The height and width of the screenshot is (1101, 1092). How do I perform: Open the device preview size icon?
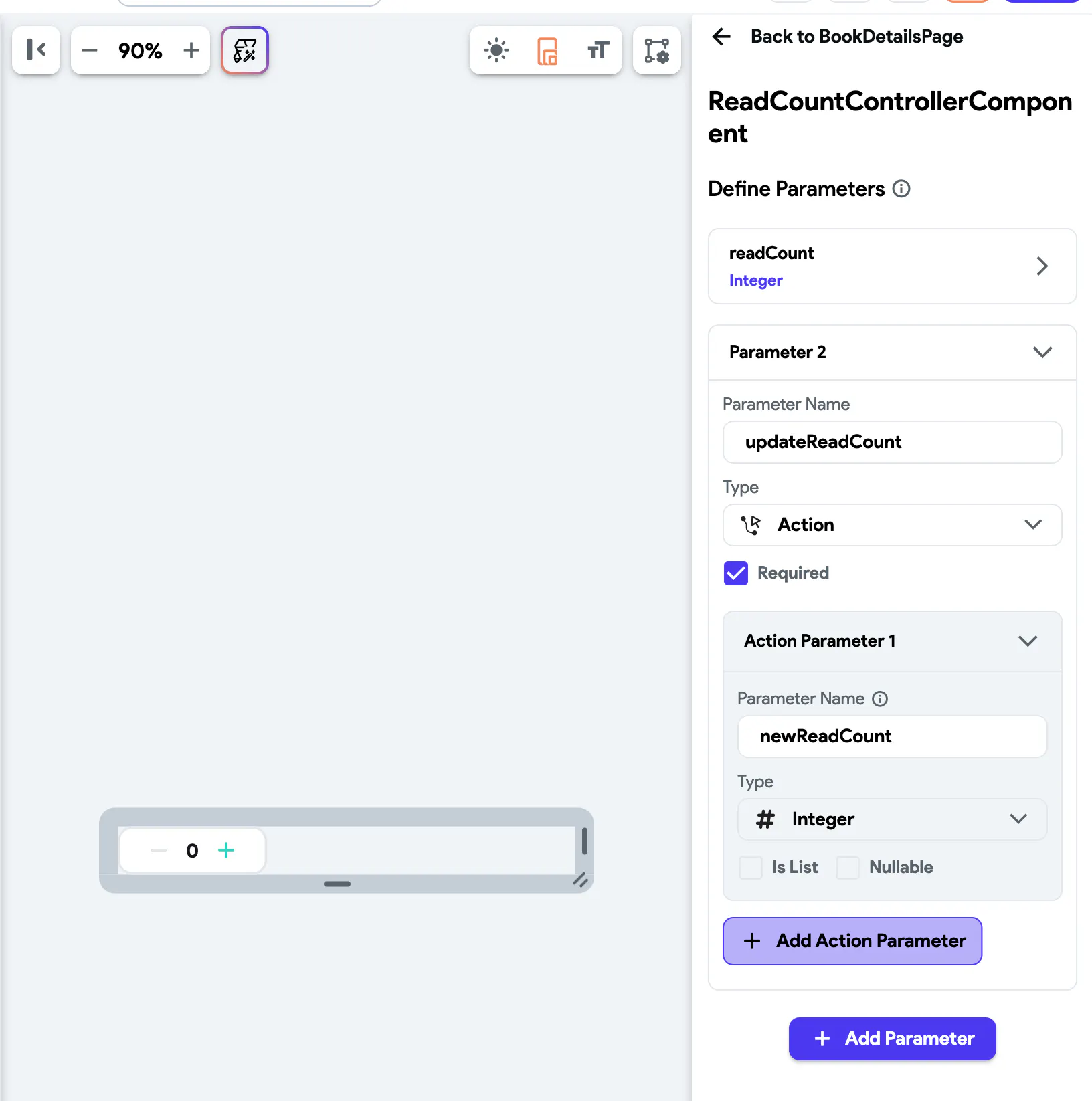547,50
